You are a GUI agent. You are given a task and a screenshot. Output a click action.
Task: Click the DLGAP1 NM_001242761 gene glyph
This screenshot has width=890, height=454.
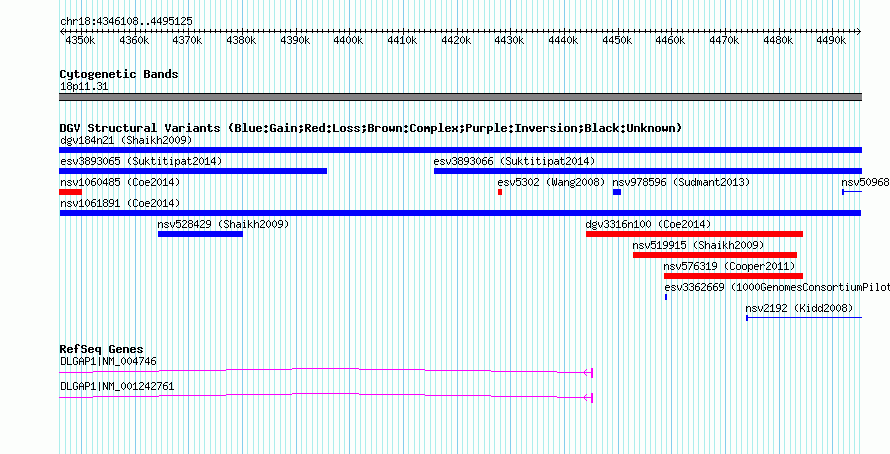326,397
